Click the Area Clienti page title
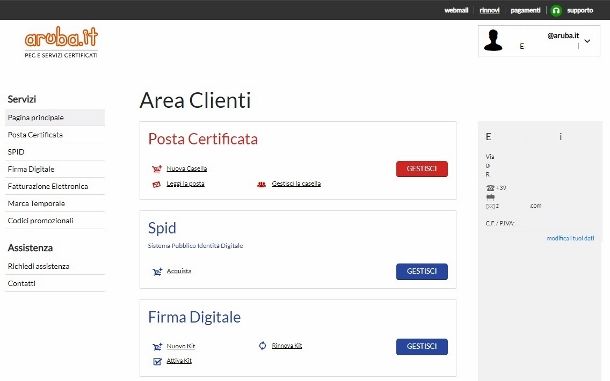The height and width of the screenshot is (381, 610). click(195, 100)
